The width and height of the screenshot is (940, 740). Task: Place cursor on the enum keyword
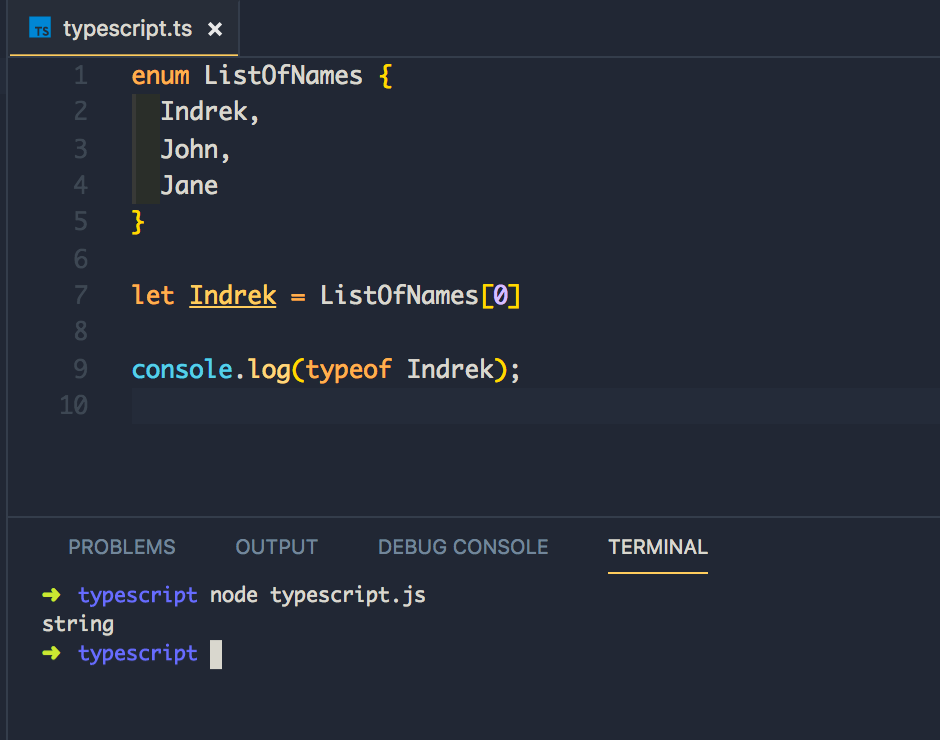(x=160, y=76)
